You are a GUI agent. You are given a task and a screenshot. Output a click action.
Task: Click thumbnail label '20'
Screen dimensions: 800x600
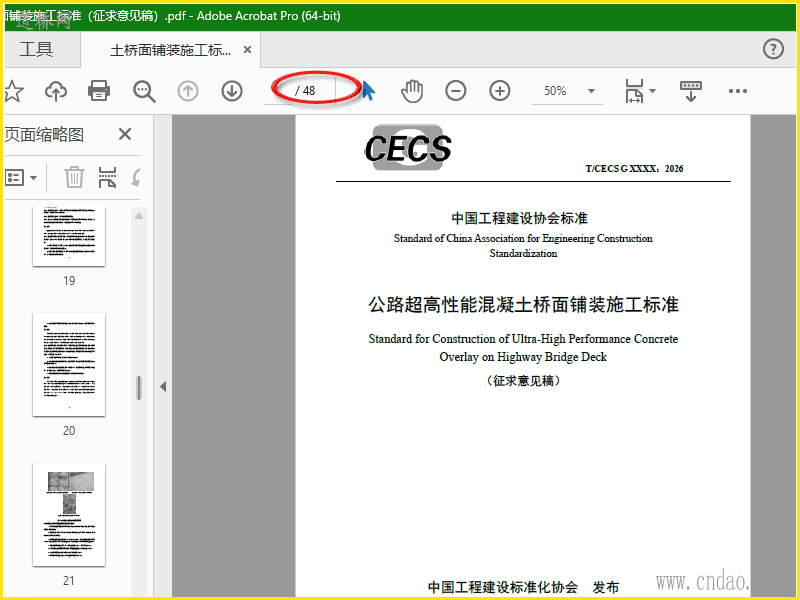tap(69, 431)
